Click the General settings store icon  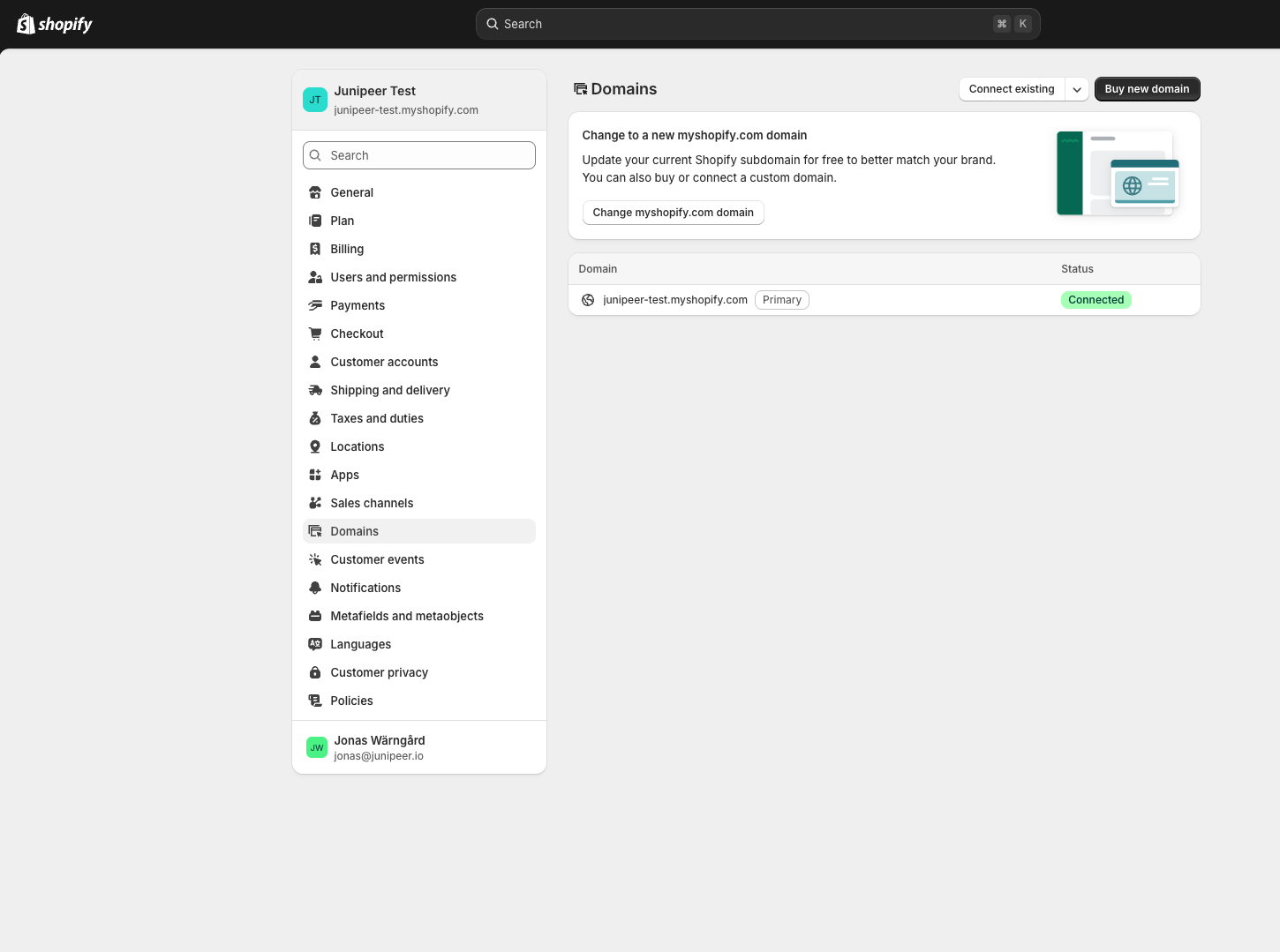315,192
